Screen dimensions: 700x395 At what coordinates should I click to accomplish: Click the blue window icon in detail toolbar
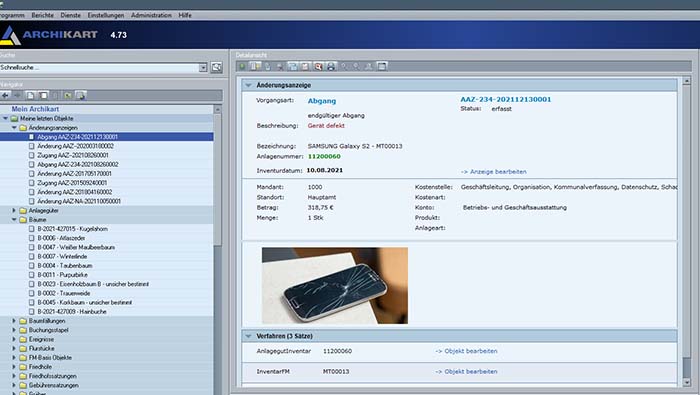pyautogui.click(x=293, y=67)
